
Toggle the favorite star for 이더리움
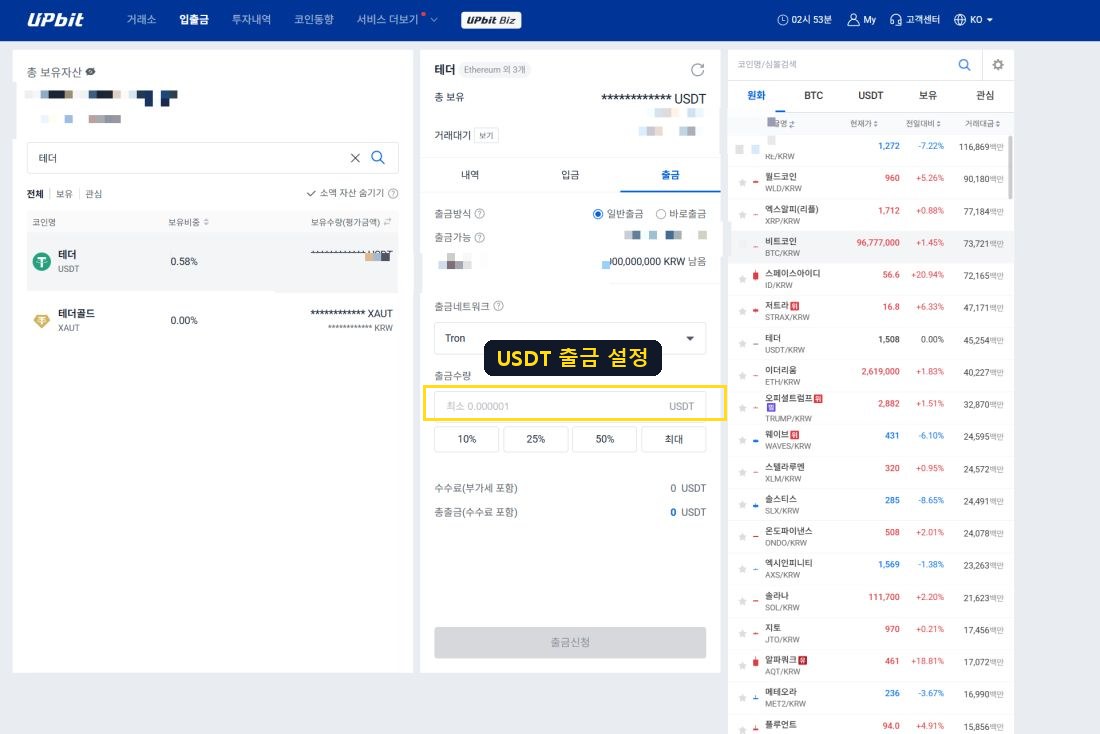[x=742, y=375]
